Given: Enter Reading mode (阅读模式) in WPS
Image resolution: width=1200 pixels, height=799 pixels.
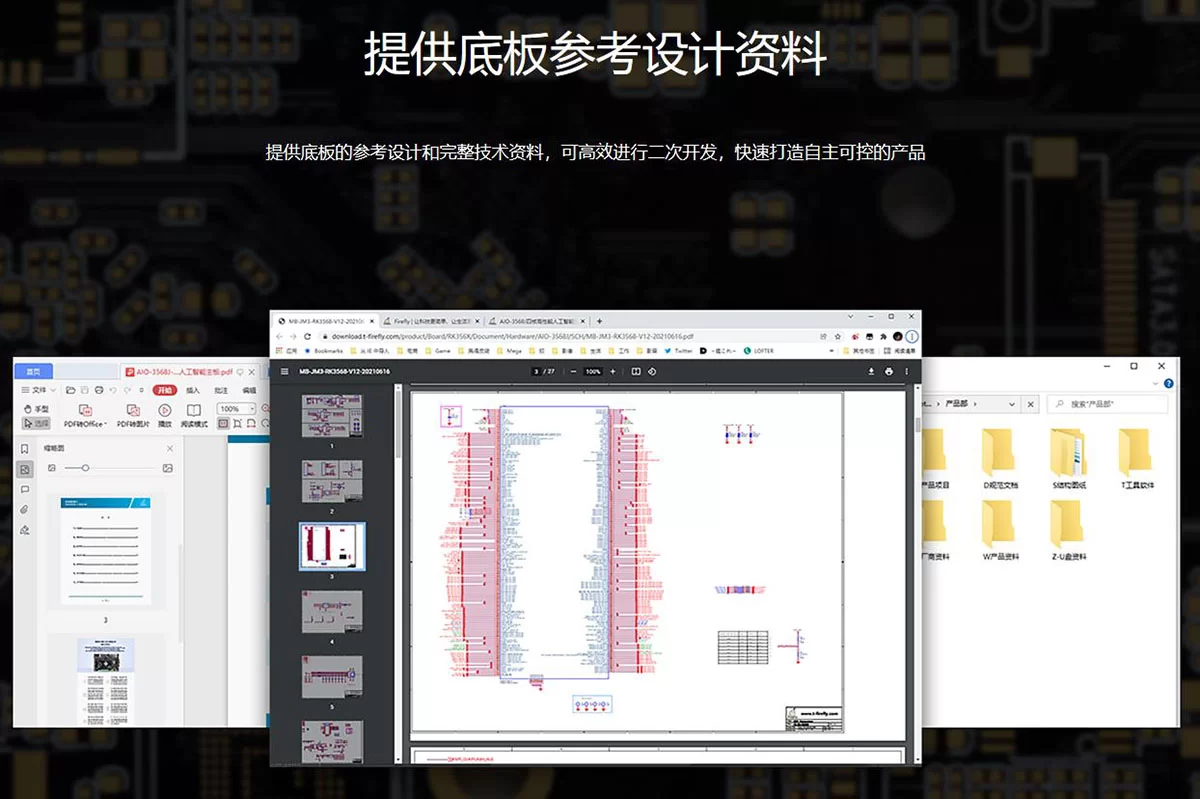Looking at the screenshot, I should pyautogui.click(x=194, y=416).
